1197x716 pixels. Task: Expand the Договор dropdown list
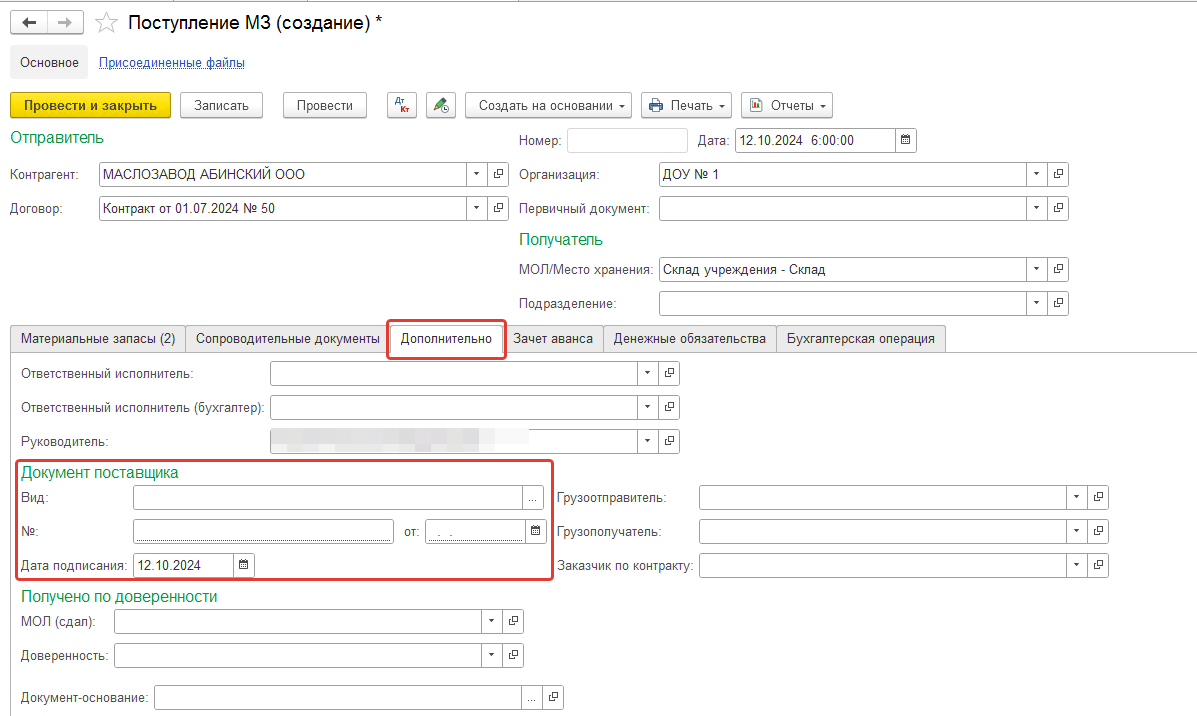tap(475, 208)
